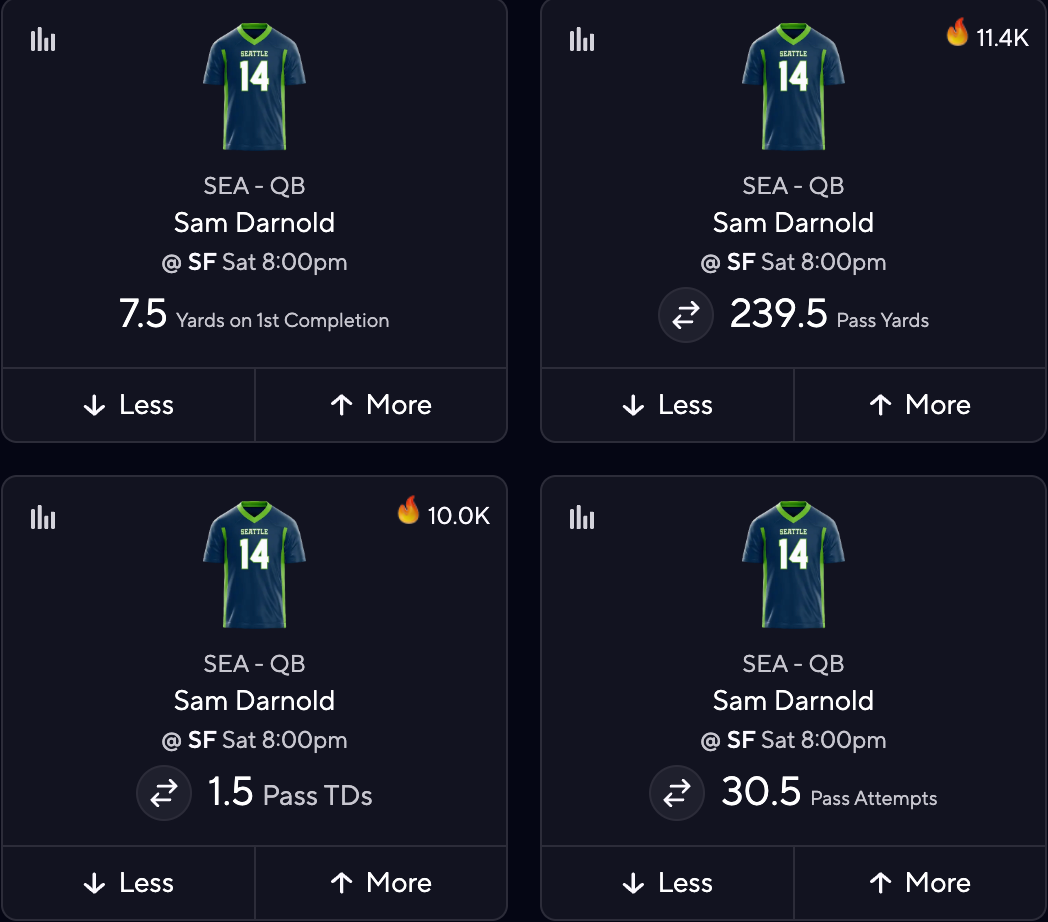Swap the alternate line for Pass Yards
The height and width of the screenshot is (922, 1048).
click(x=686, y=315)
